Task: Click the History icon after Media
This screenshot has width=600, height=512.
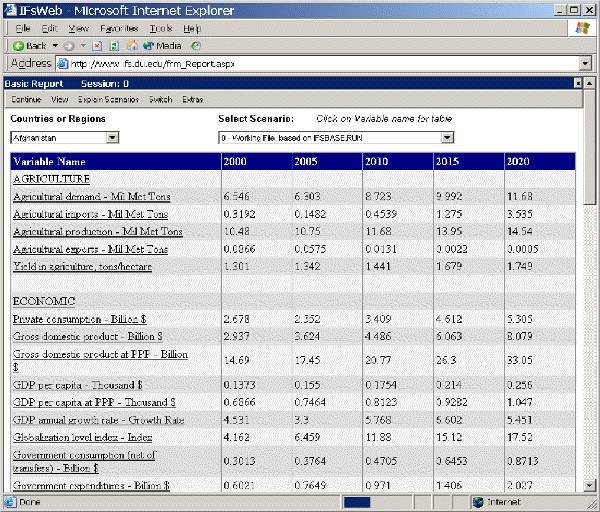Action: click(x=196, y=46)
